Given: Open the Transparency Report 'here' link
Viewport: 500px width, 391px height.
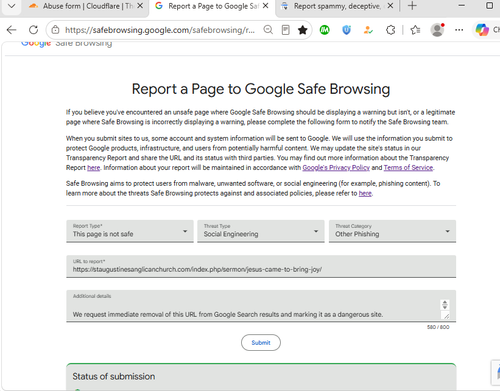Looking at the screenshot, I should [94, 168].
